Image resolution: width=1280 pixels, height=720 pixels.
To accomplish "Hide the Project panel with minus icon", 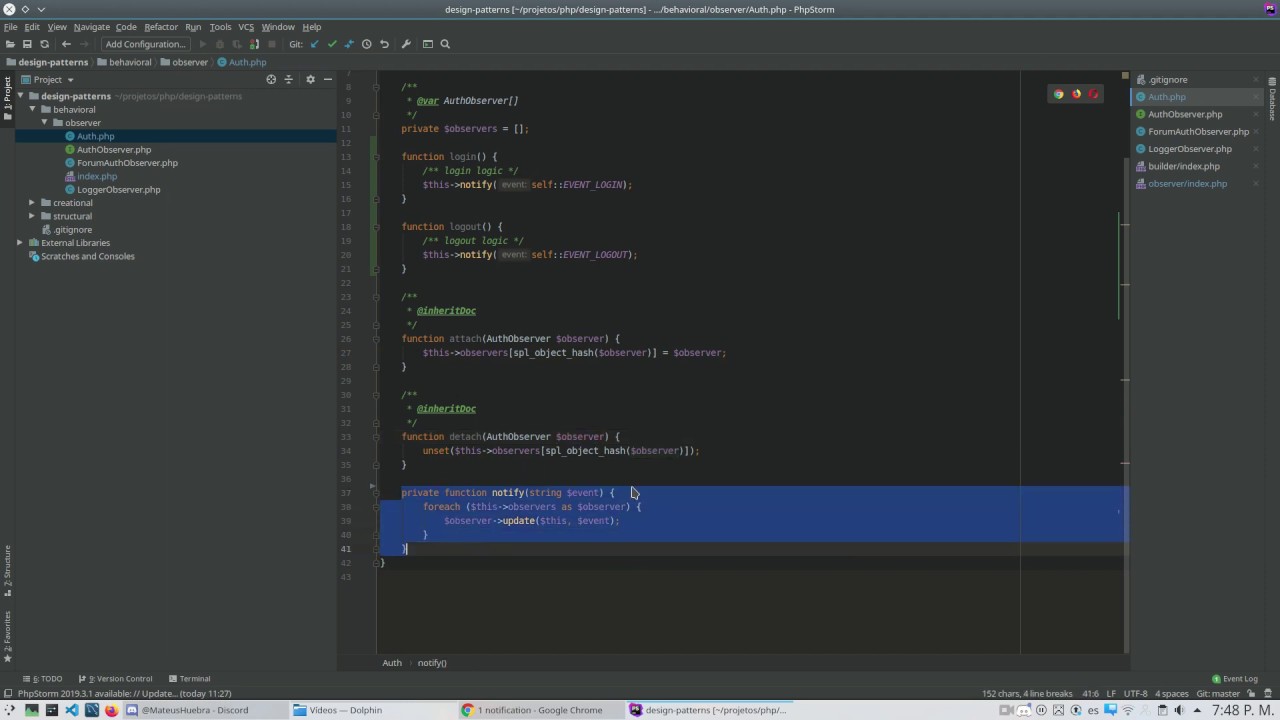I will click(328, 79).
